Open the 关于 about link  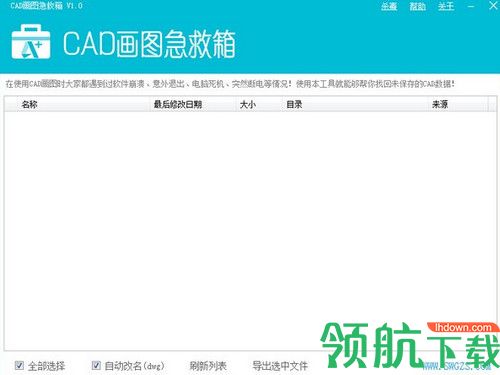click(446, 6)
